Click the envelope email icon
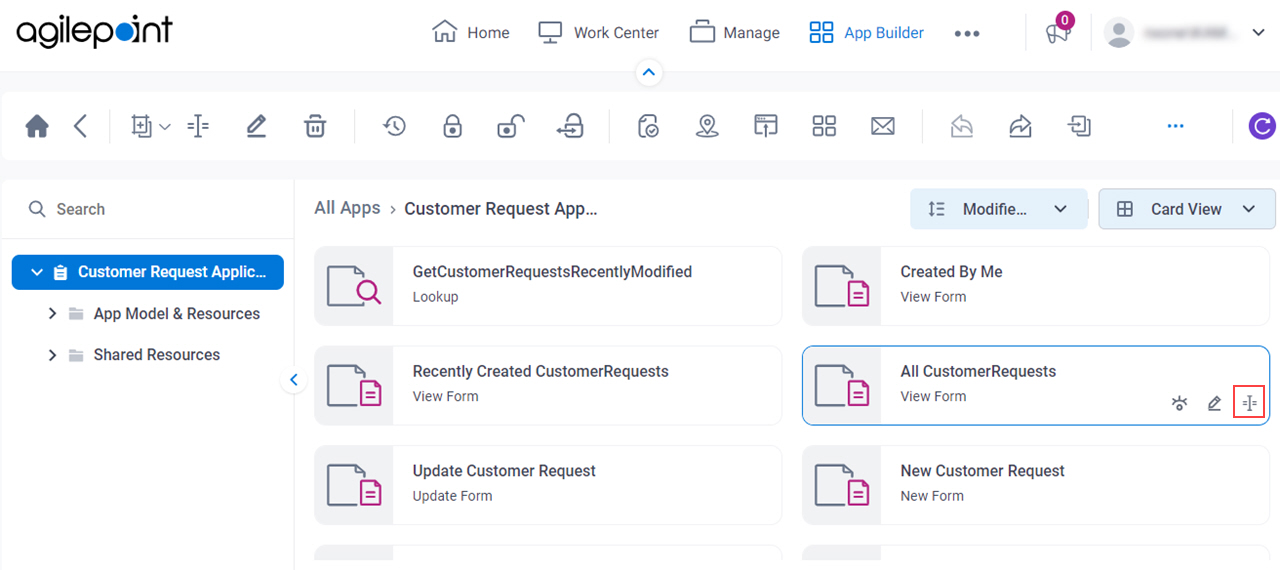This screenshot has width=1280, height=570. pyautogui.click(x=882, y=126)
